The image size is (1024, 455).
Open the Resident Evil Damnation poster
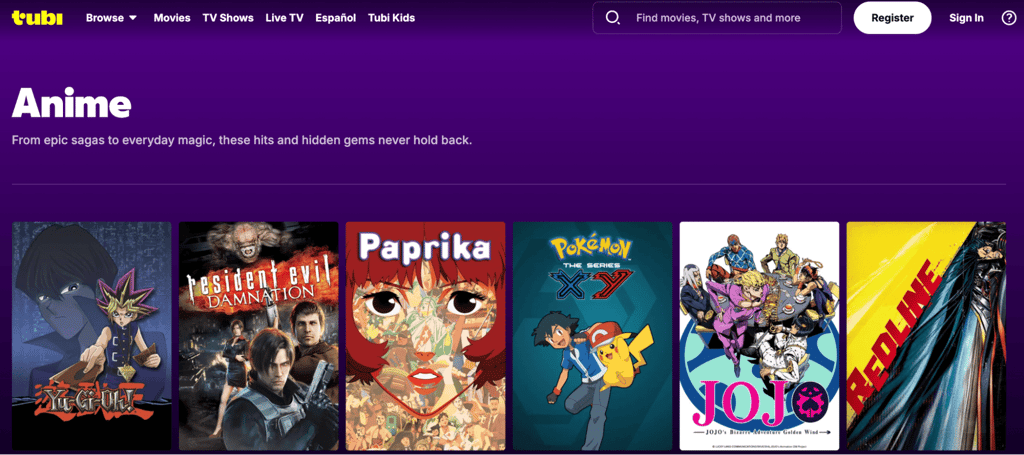(259, 336)
